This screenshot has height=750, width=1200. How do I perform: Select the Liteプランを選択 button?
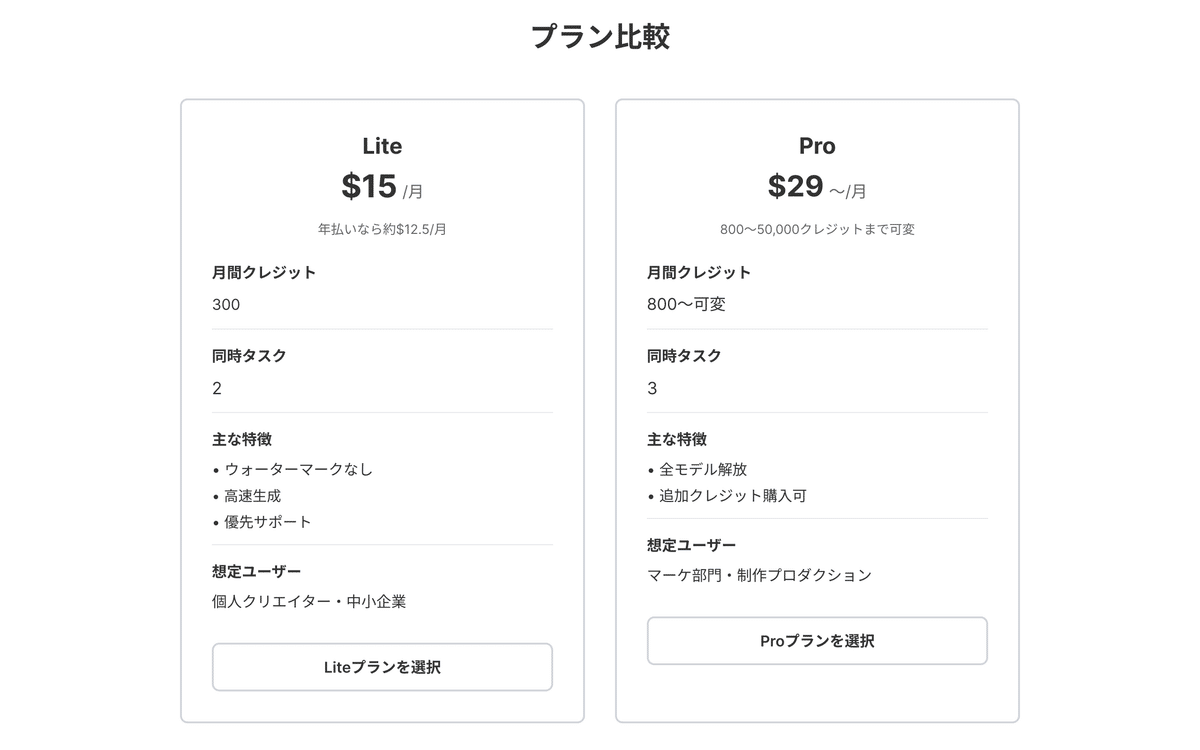(382, 667)
